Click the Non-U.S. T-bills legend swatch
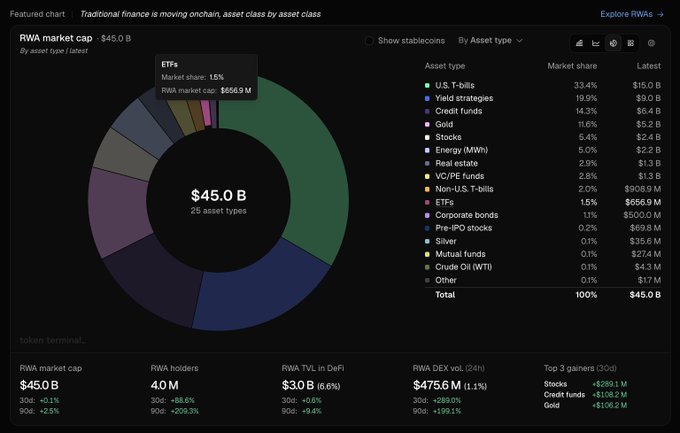 tap(427, 189)
